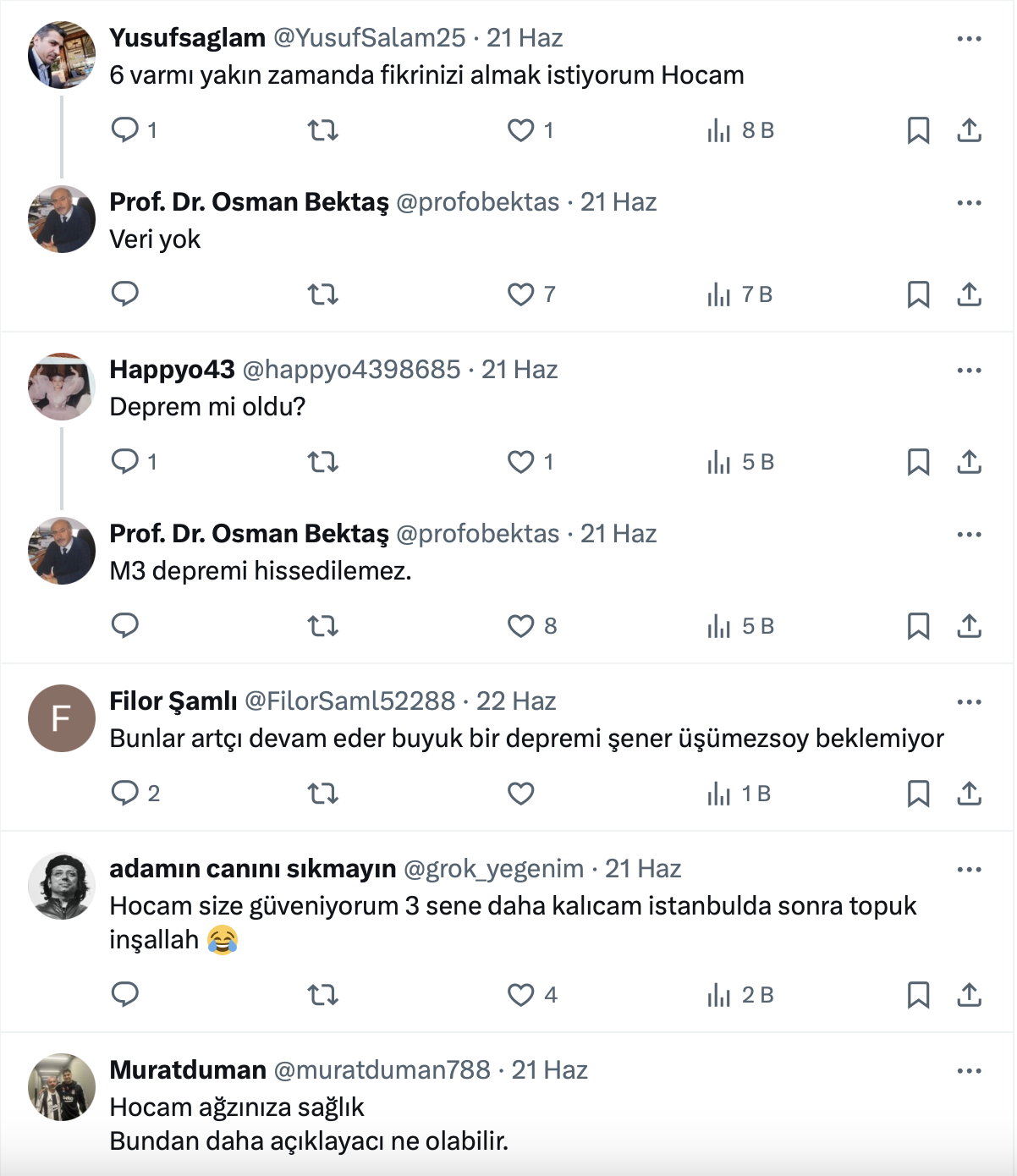Like Filor Şamlı's tweet
This screenshot has width=1017, height=1176.
(x=520, y=794)
